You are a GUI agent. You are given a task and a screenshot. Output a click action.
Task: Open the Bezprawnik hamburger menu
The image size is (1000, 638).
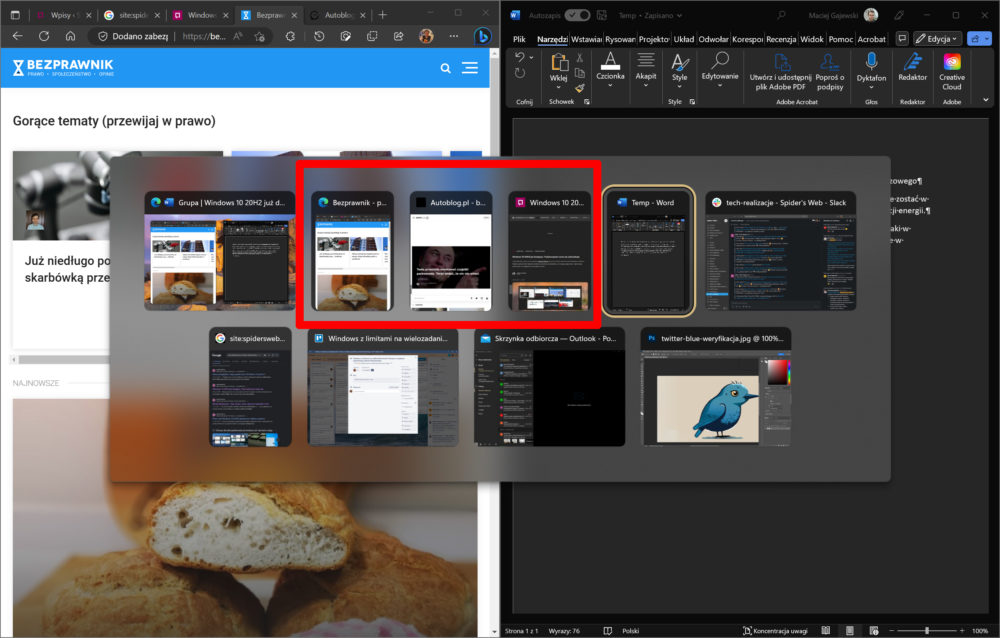(470, 68)
